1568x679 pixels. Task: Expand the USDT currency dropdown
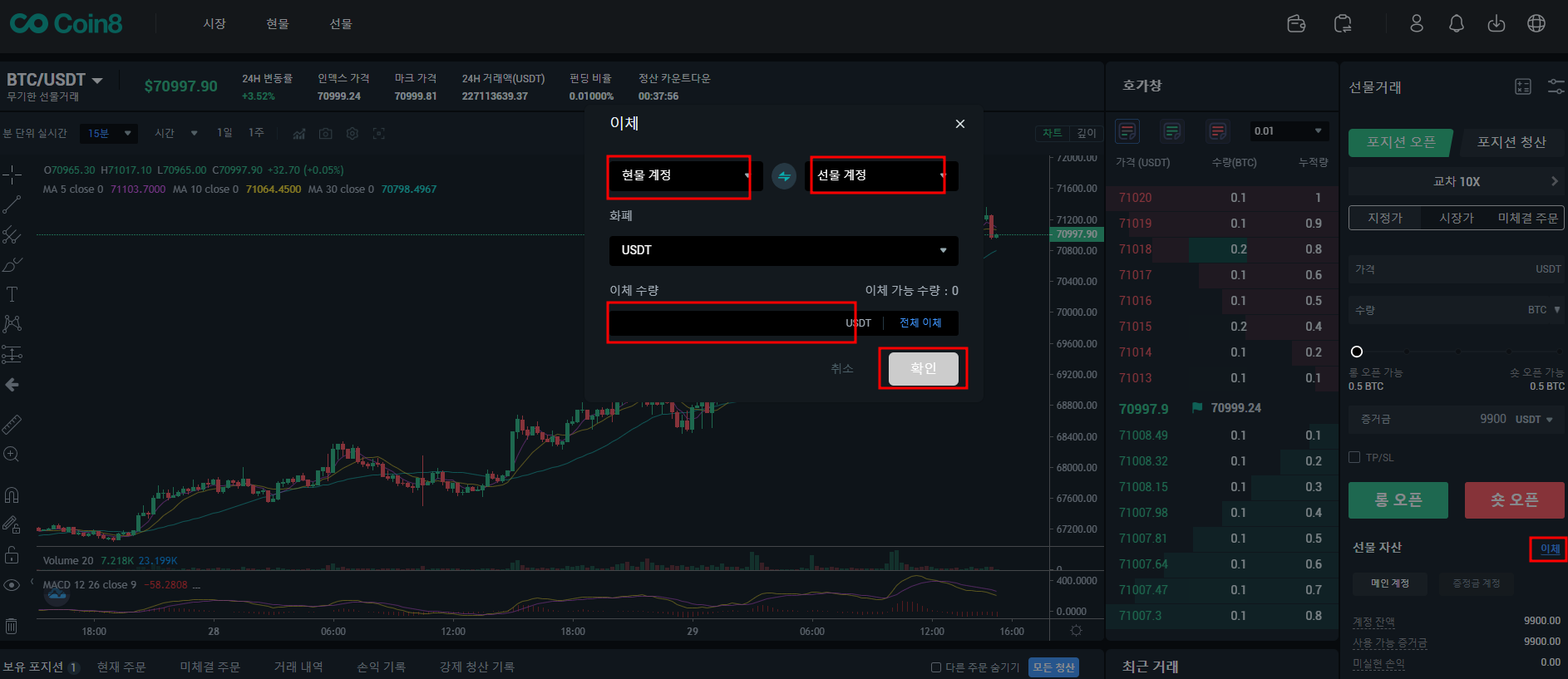tap(783, 250)
